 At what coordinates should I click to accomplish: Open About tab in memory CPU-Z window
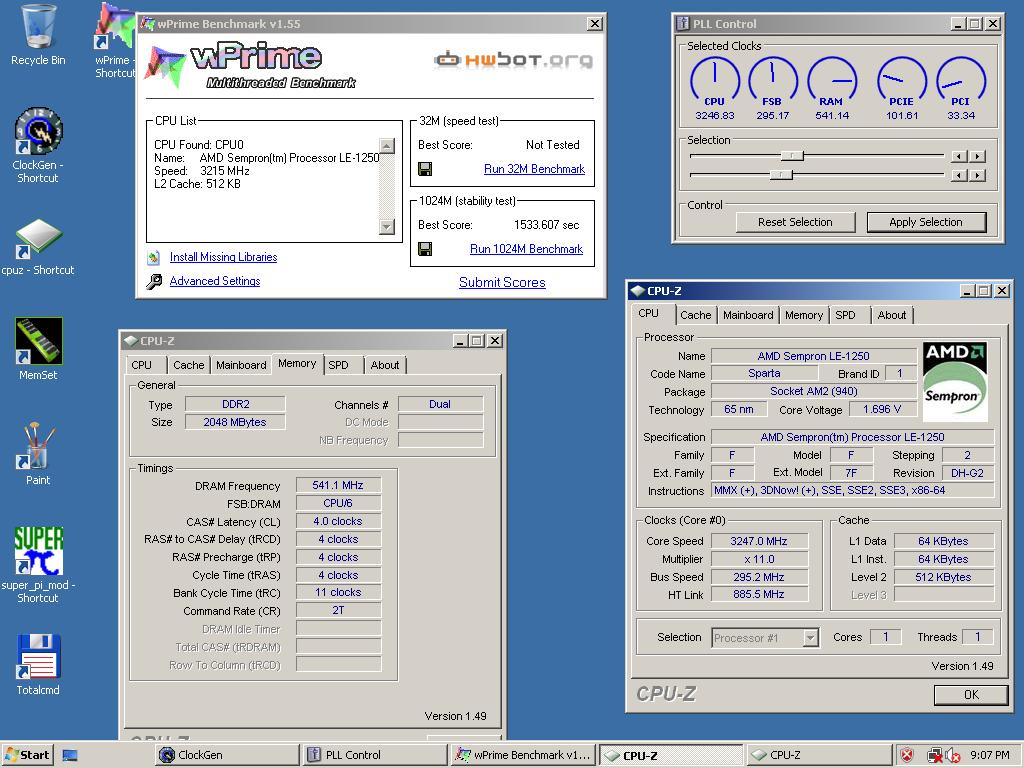(385, 366)
